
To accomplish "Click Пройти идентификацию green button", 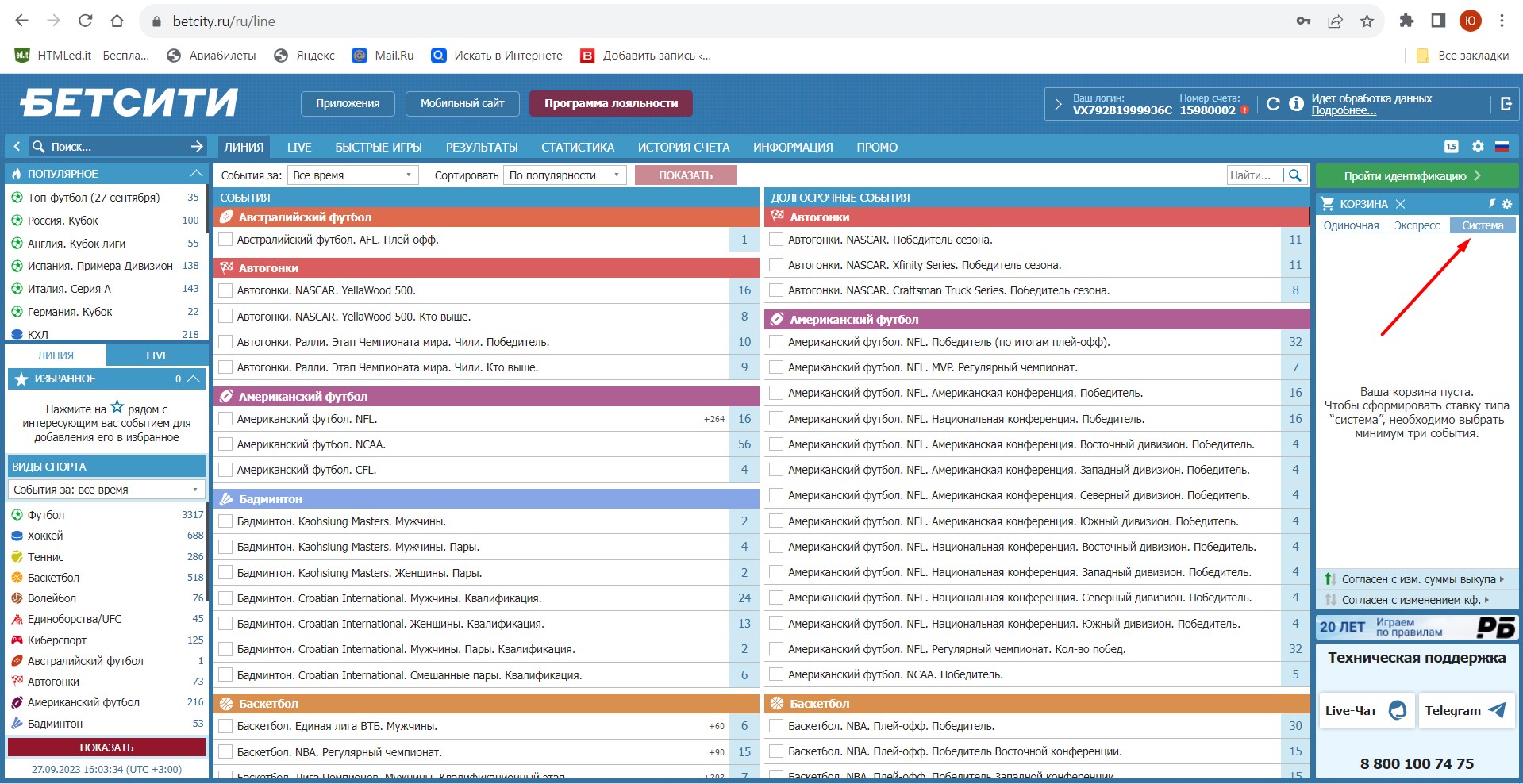I will click(x=1417, y=176).
